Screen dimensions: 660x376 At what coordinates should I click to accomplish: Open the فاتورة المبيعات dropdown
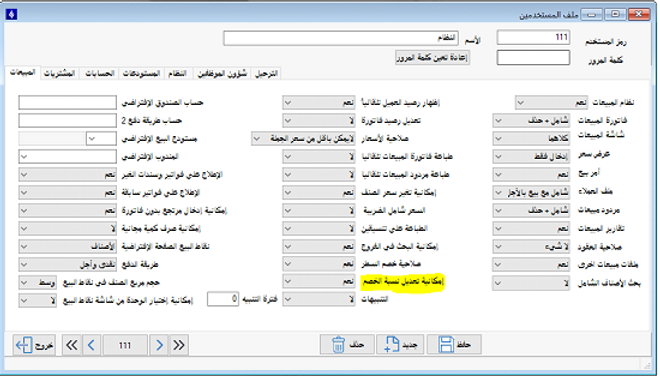[x=531, y=120]
